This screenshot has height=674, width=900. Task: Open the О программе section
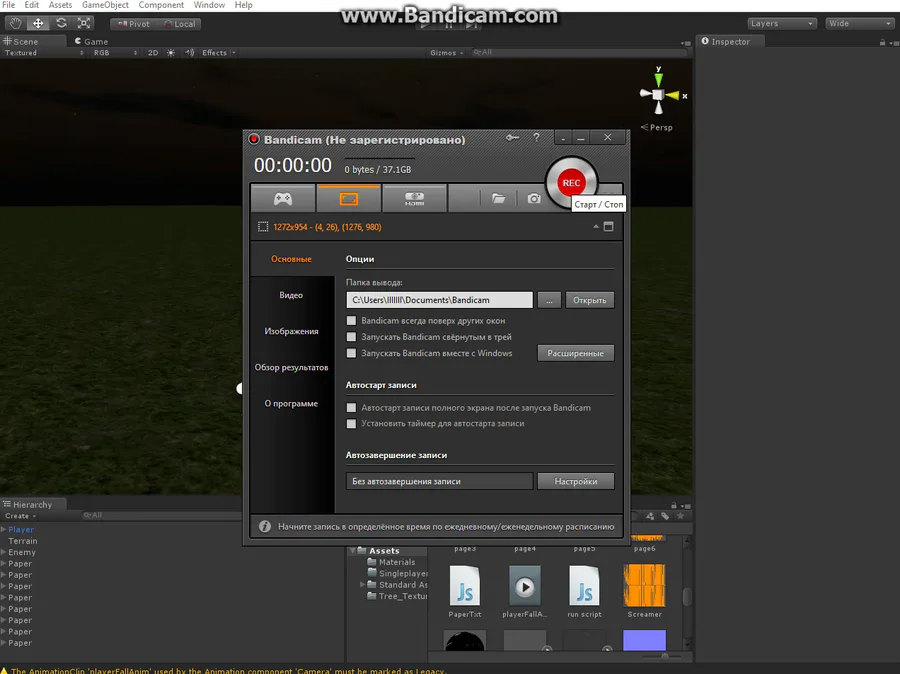(x=291, y=404)
